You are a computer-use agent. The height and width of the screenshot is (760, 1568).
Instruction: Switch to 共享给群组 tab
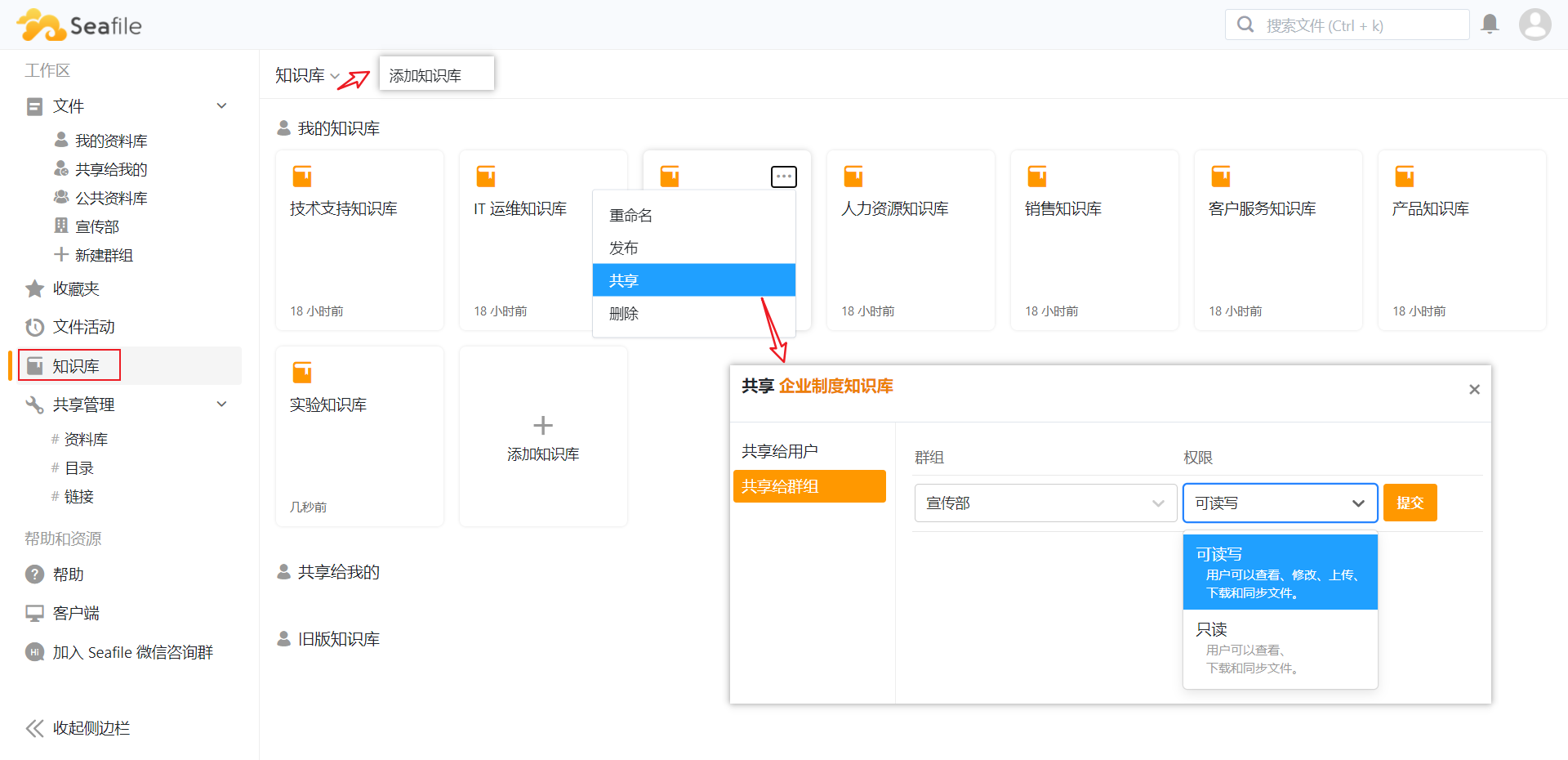[809, 486]
